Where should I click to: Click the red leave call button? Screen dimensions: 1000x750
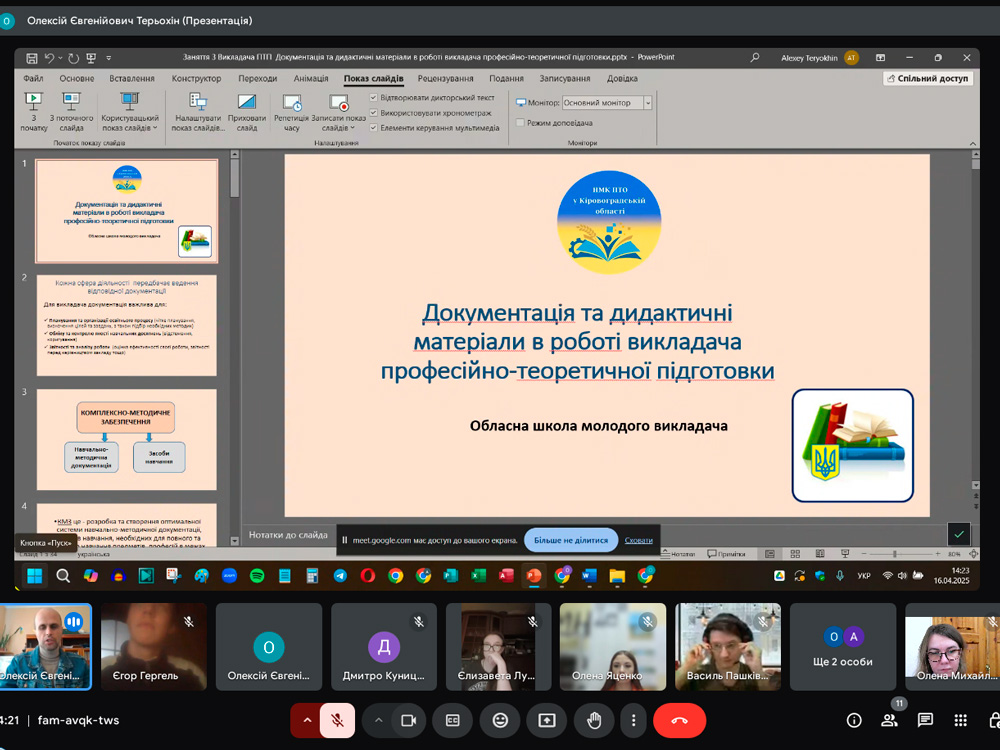(x=679, y=720)
